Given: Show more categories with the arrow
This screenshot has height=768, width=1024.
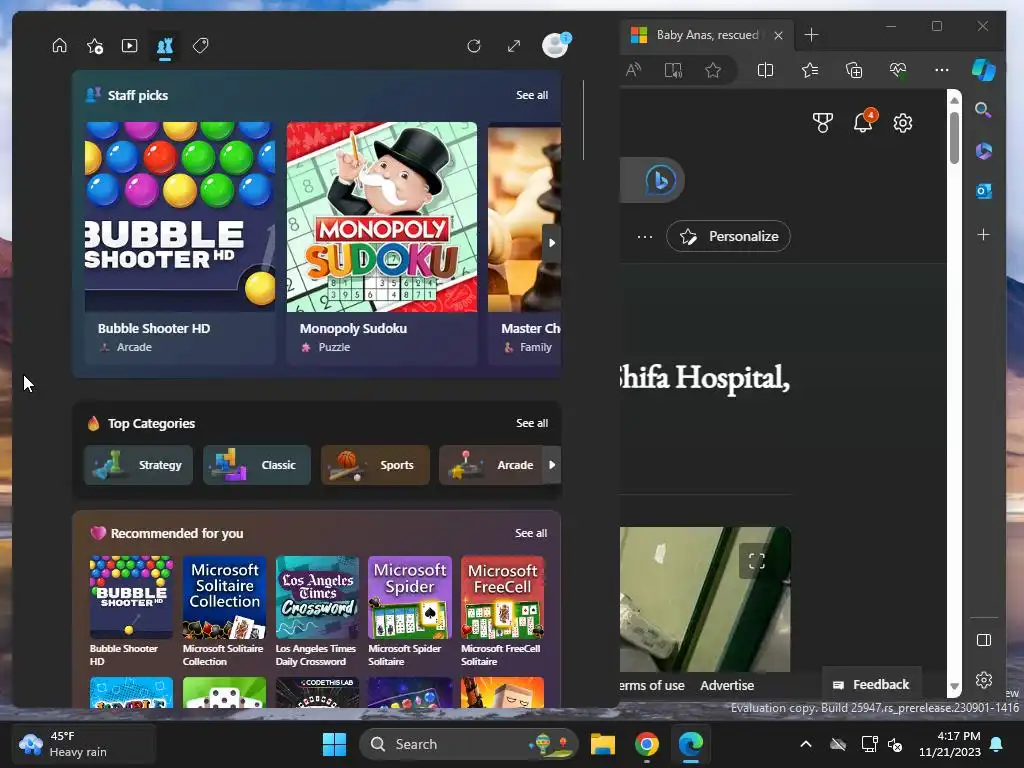Looking at the screenshot, I should [x=552, y=465].
